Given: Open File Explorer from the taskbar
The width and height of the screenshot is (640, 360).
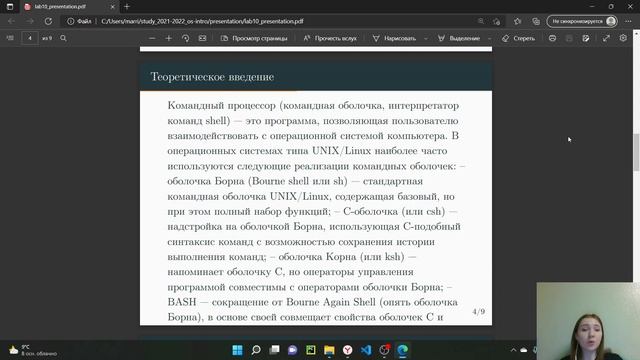Looking at the screenshot, I should (329, 350).
